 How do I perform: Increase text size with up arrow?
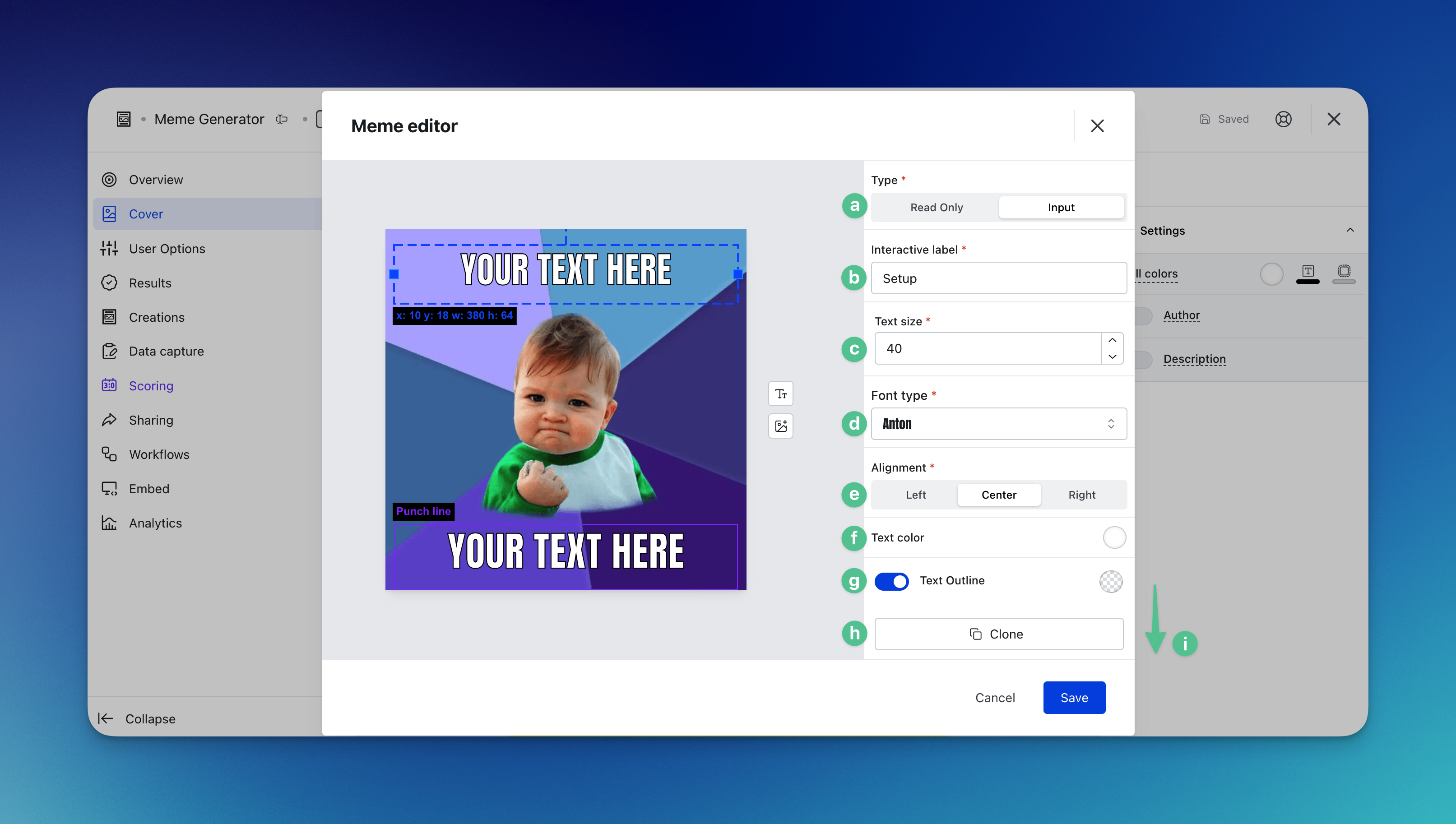(1112, 340)
